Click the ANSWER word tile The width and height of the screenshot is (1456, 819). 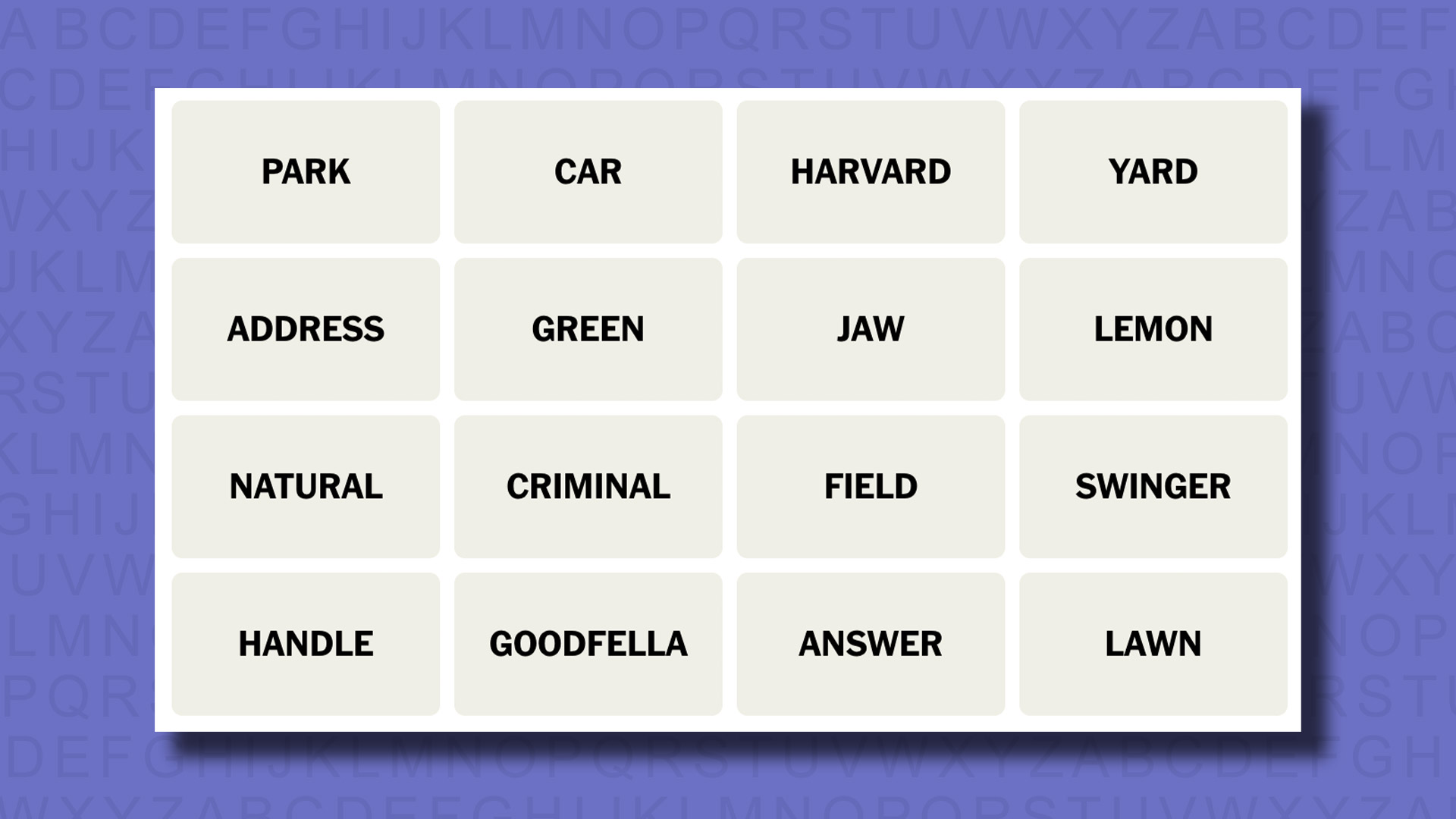click(x=870, y=643)
